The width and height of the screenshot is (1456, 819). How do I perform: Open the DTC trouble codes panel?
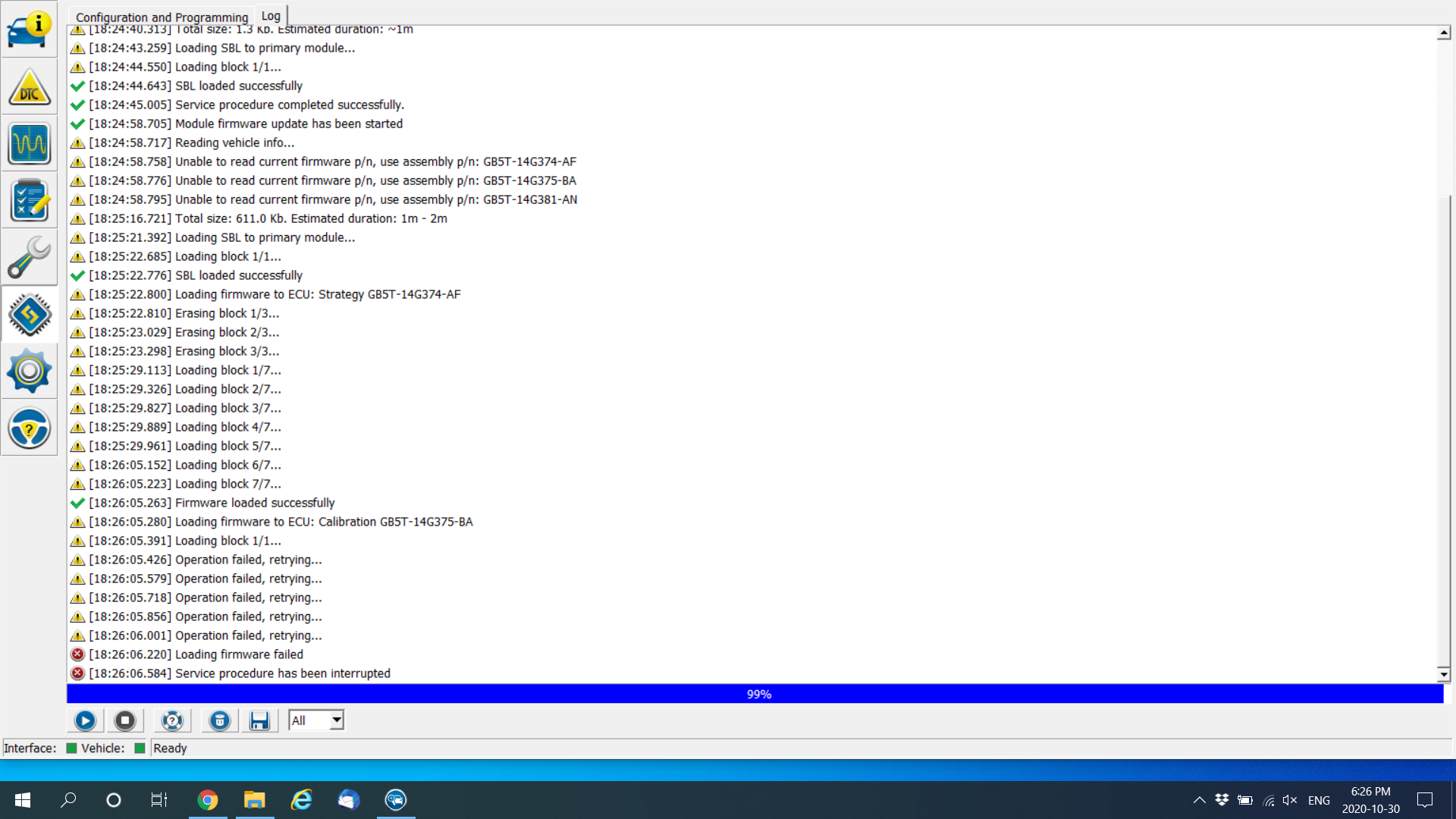29,86
